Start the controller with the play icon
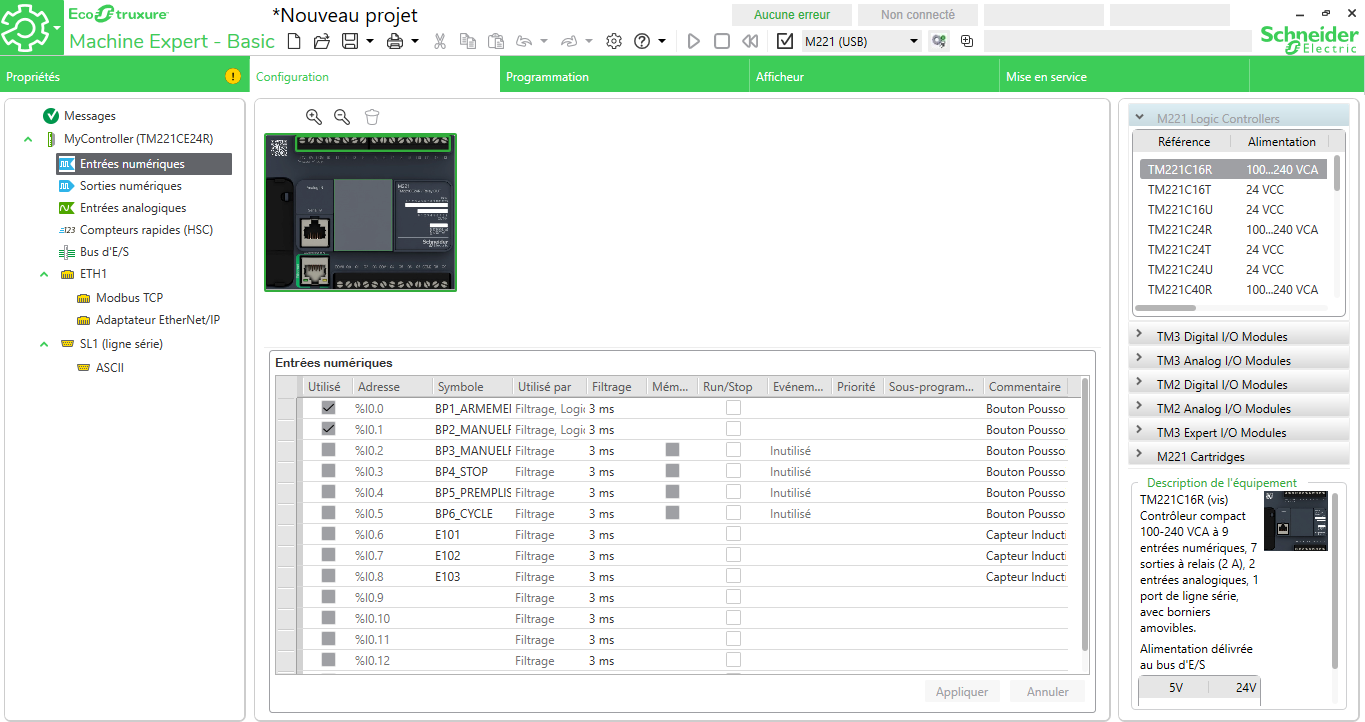 (694, 41)
